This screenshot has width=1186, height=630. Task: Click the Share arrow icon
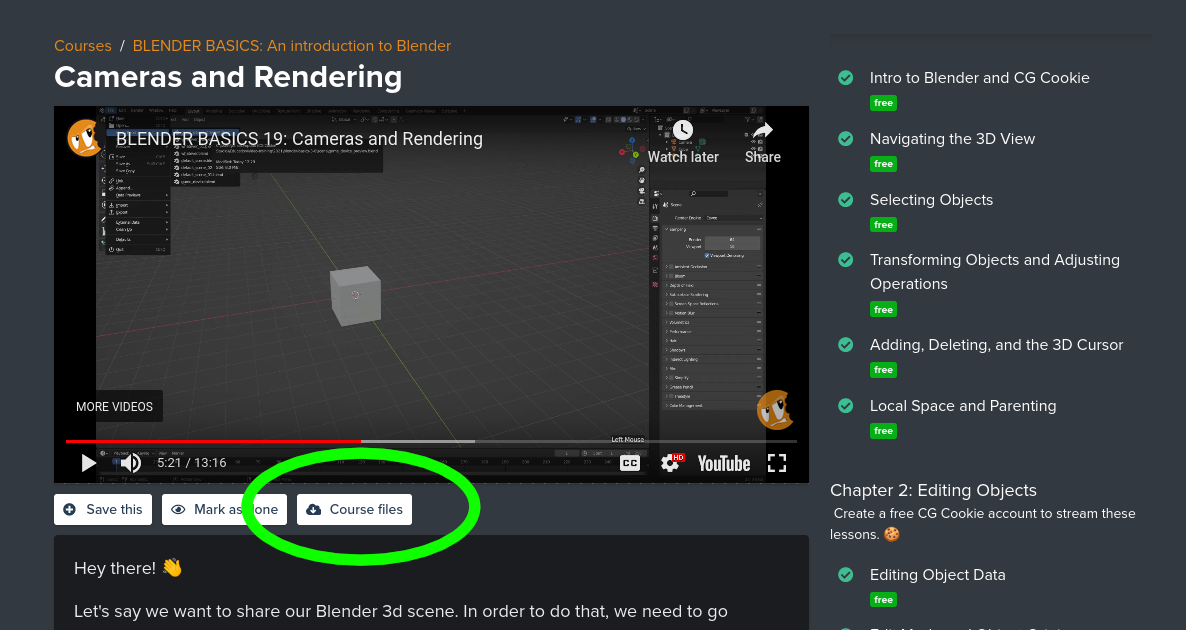tap(762, 132)
